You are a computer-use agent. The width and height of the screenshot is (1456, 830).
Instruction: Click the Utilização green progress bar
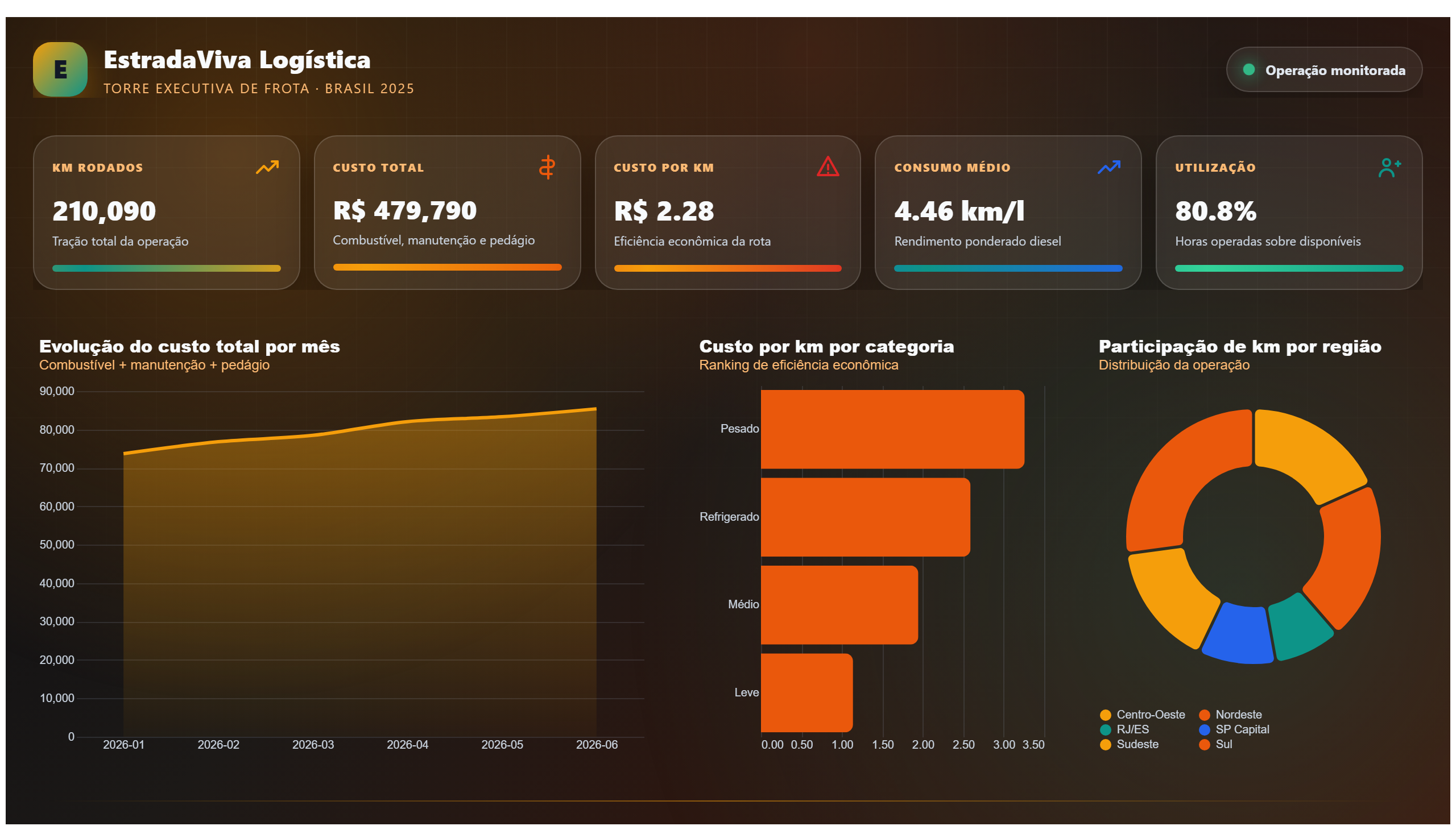click(1288, 268)
